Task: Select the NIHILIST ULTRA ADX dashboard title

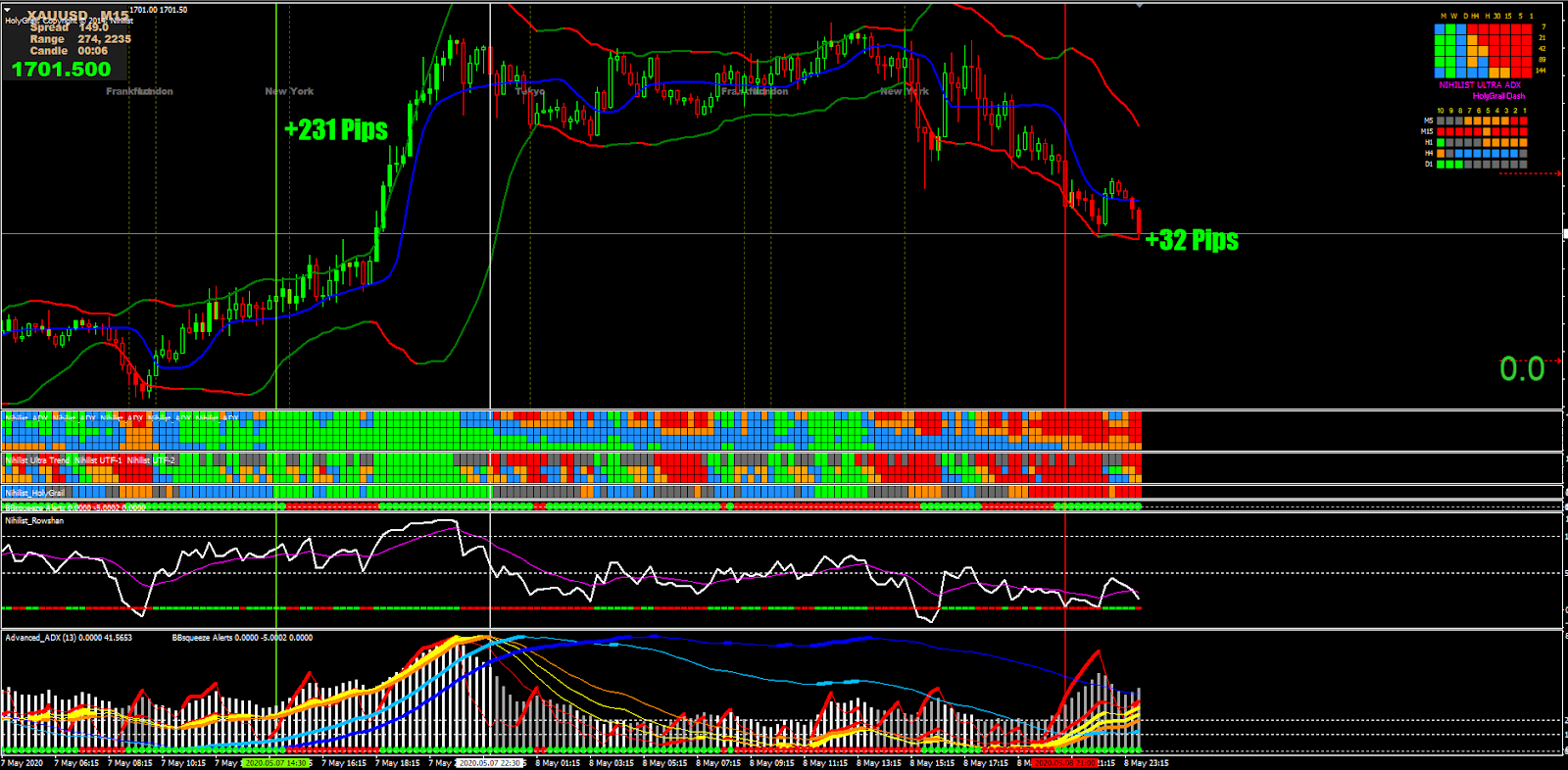Action: [x=1480, y=85]
